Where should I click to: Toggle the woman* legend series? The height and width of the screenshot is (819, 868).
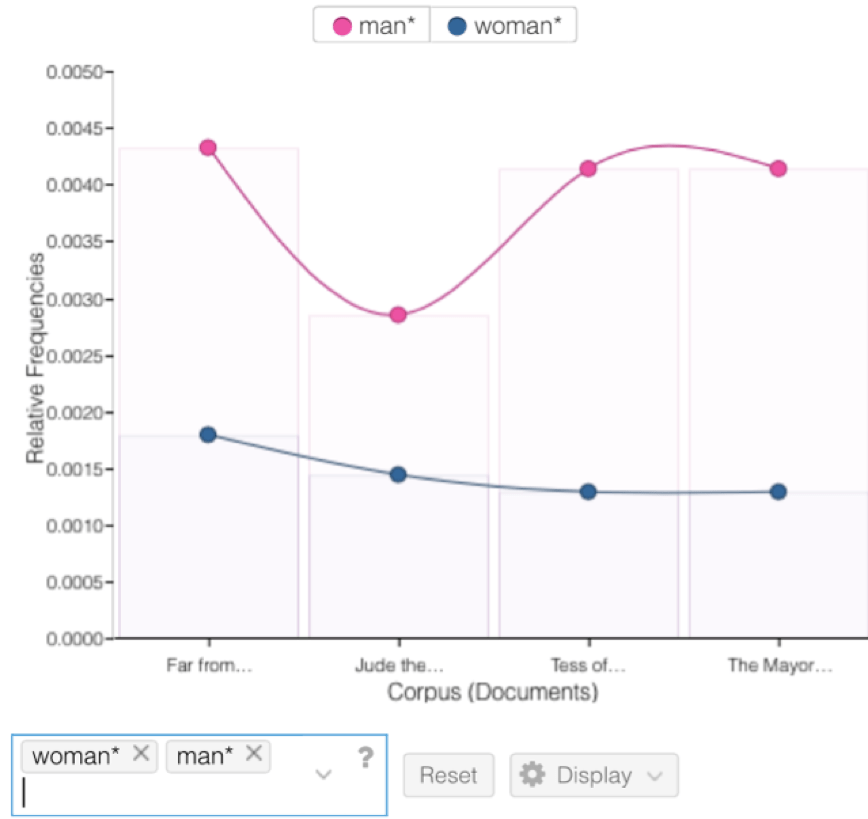[503, 26]
